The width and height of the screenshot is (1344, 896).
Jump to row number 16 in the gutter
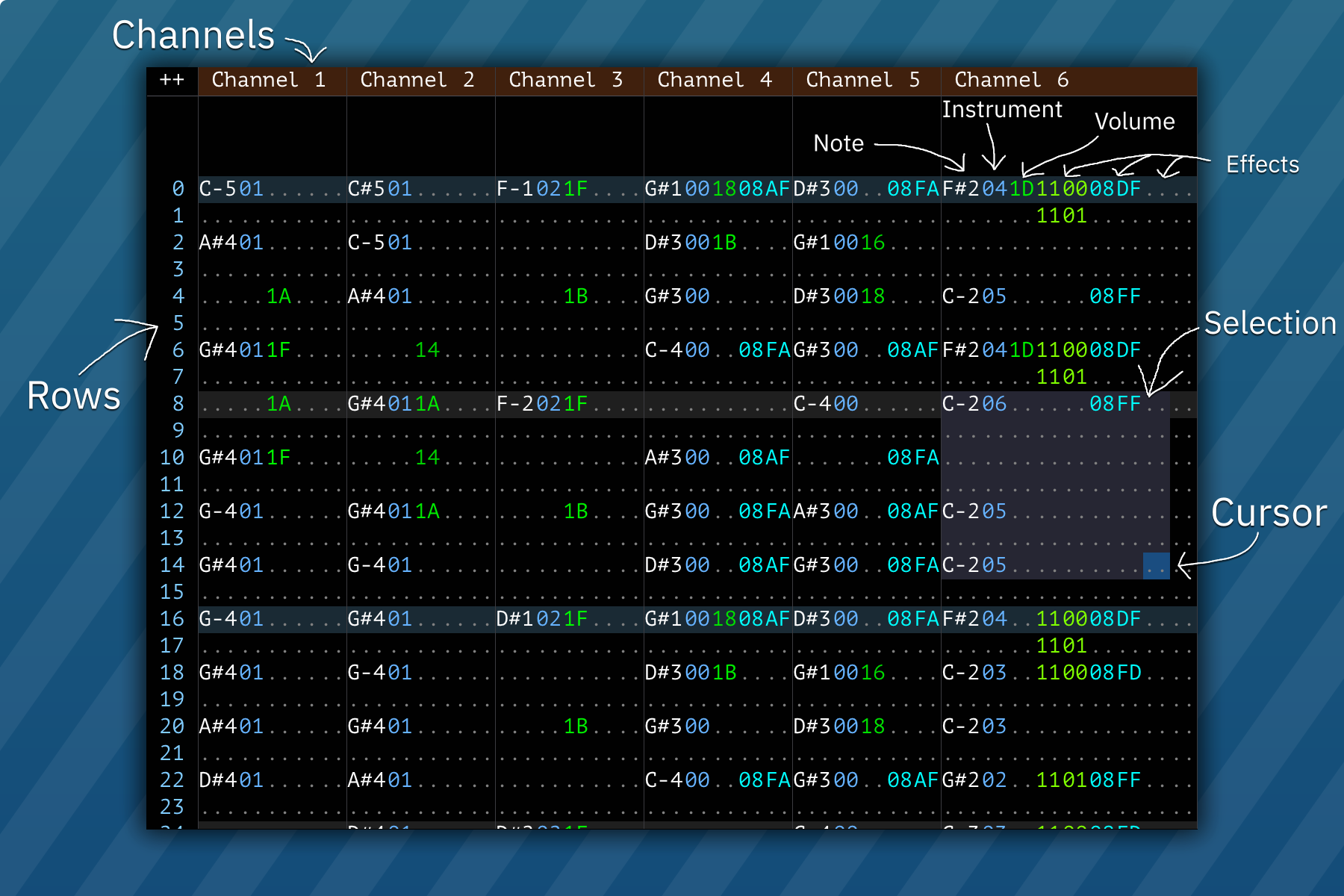point(172,619)
